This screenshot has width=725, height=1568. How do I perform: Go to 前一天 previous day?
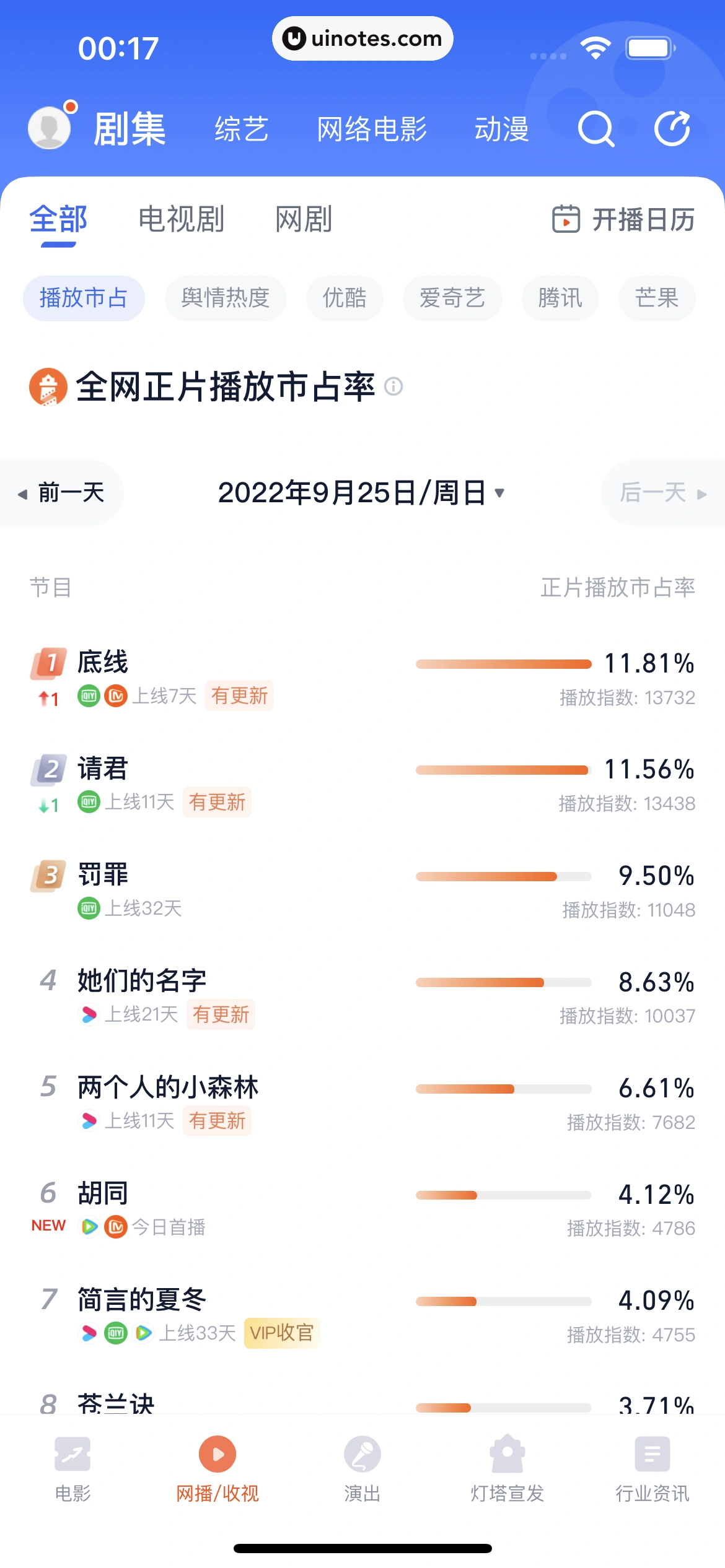[x=62, y=493]
